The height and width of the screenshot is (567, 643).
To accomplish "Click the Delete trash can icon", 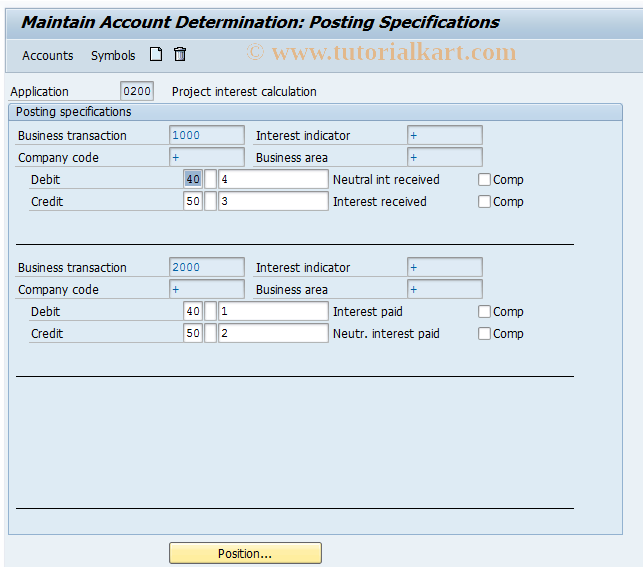I will tap(180, 54).
